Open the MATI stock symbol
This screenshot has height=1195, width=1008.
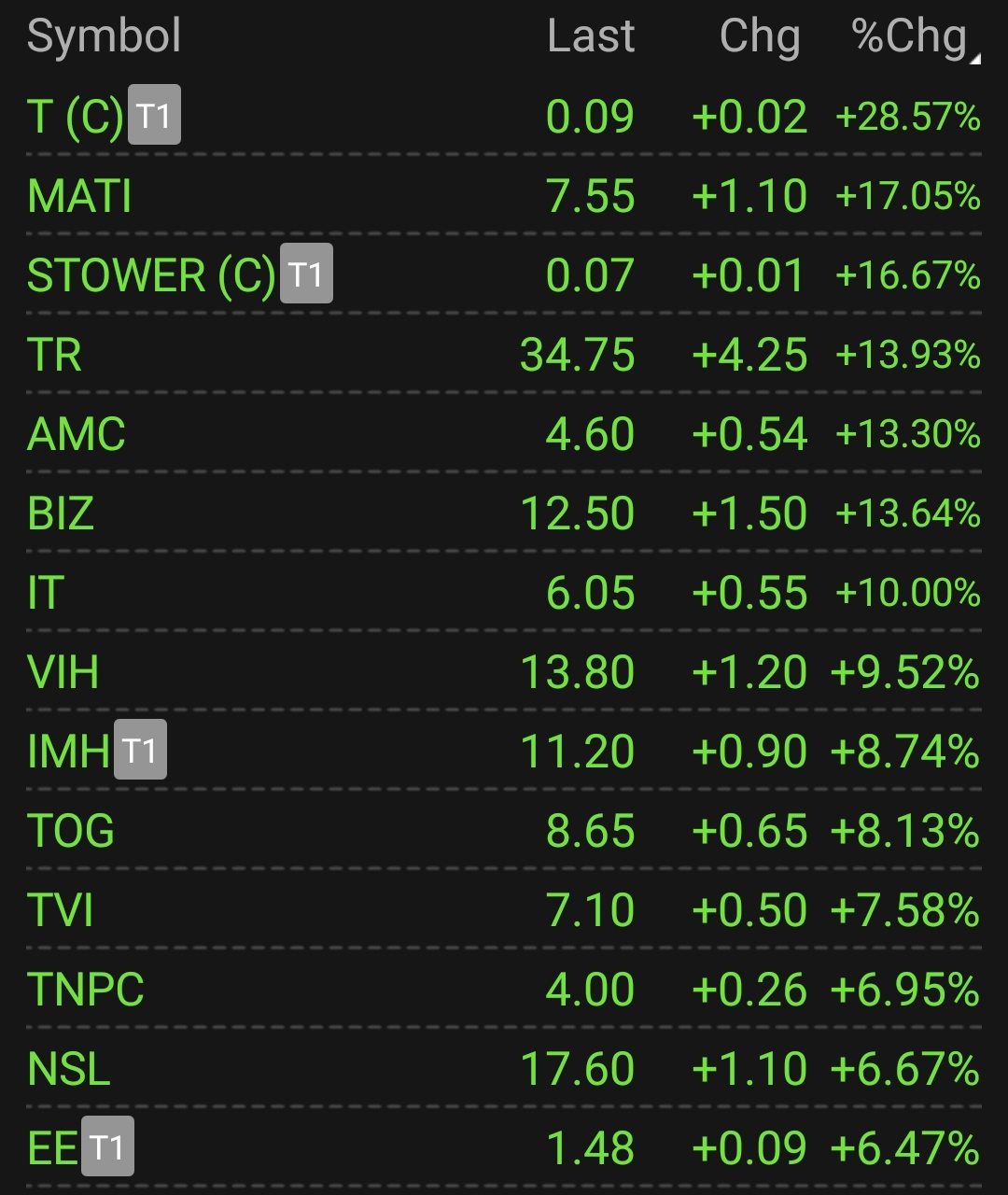[79, 196]
